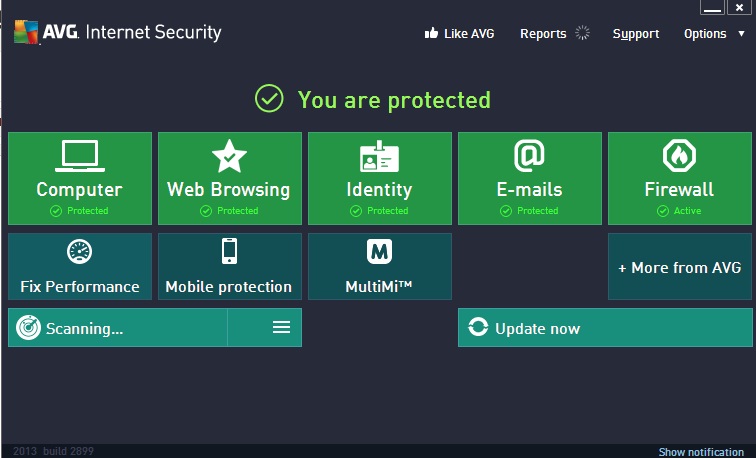
Task: Open the Reports menu
Action: coord(543,34)
